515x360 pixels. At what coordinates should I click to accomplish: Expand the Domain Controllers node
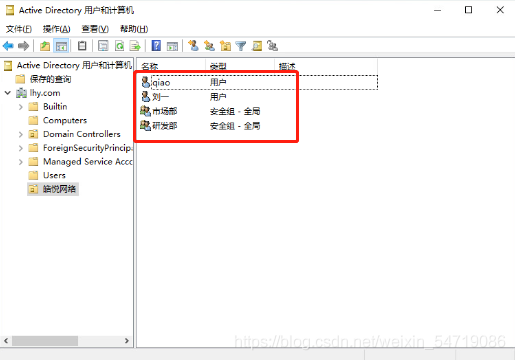click(x=21, y=134)
